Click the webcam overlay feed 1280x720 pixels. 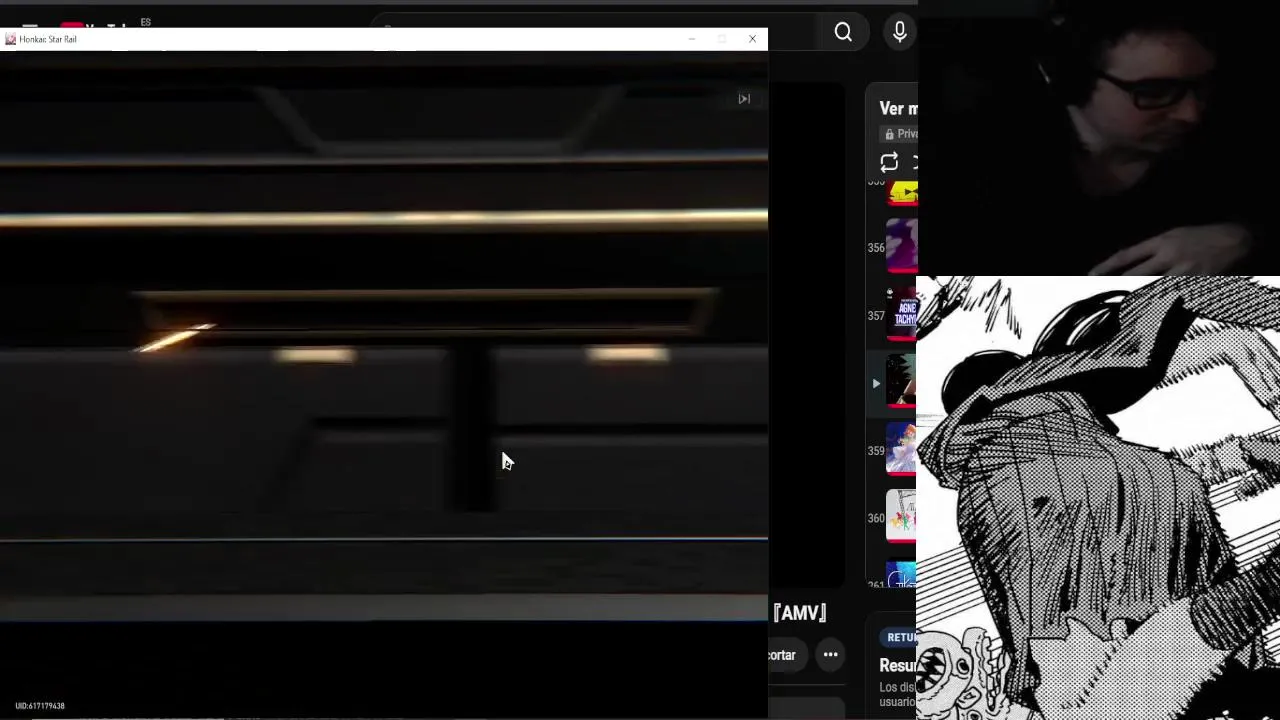pyautogui.click(x=1098, y=138)
